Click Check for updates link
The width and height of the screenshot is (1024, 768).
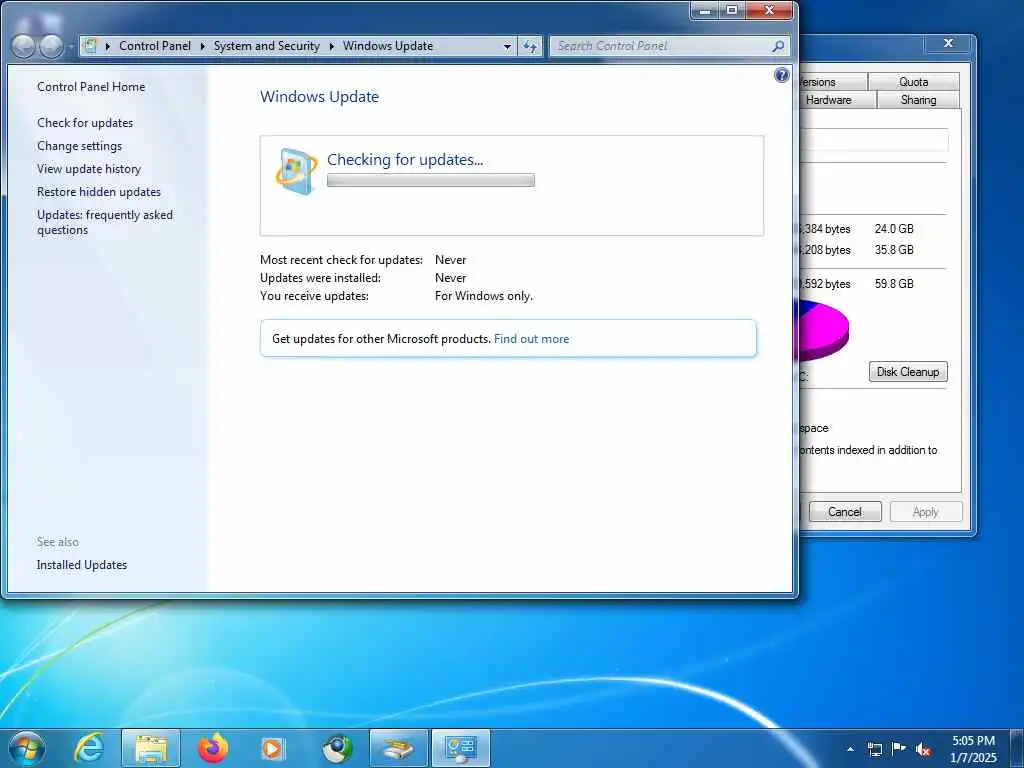click(x=85, y=123)
